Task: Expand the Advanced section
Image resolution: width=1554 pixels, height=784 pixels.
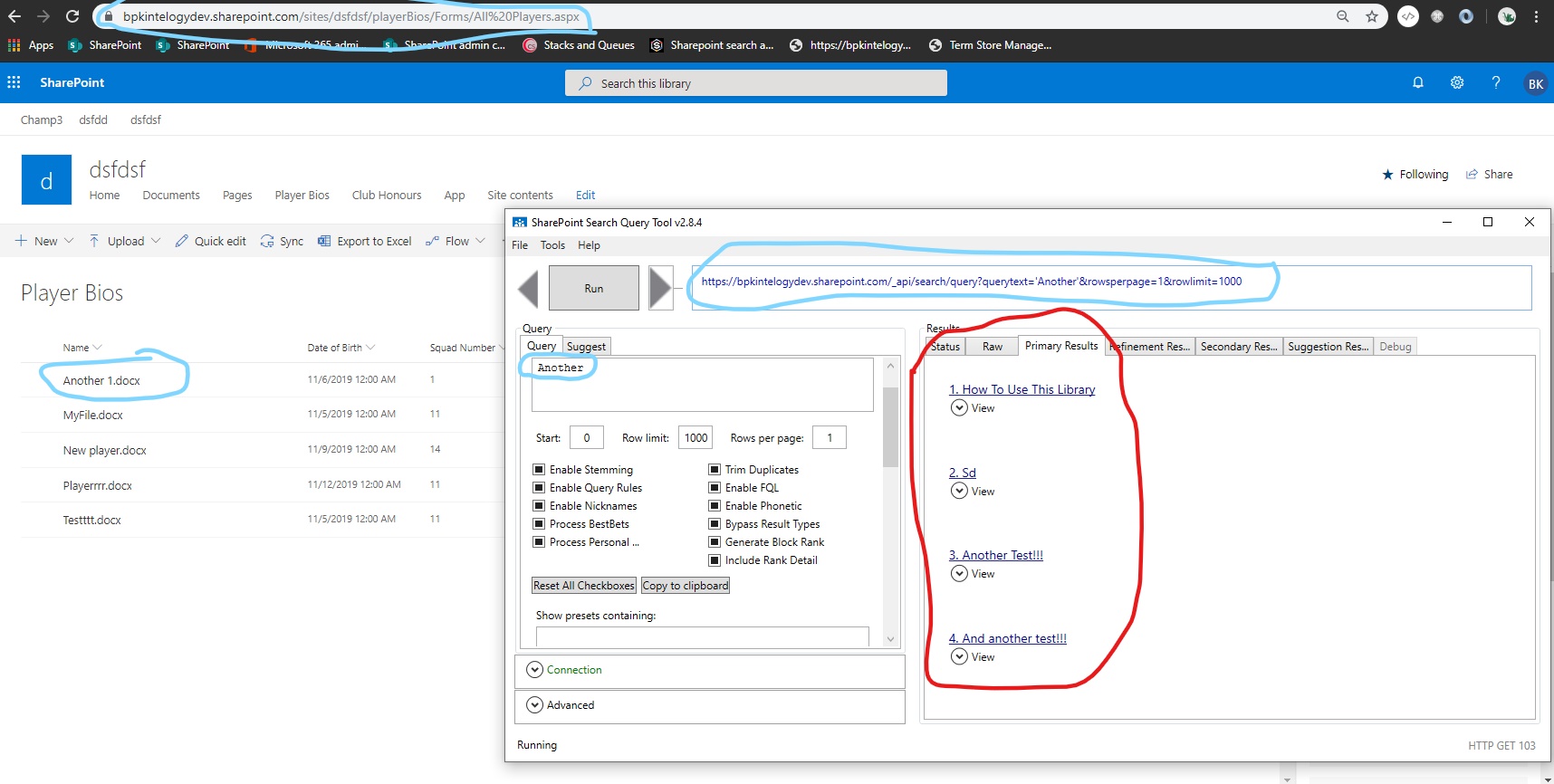Action: (x=534, y=705)
